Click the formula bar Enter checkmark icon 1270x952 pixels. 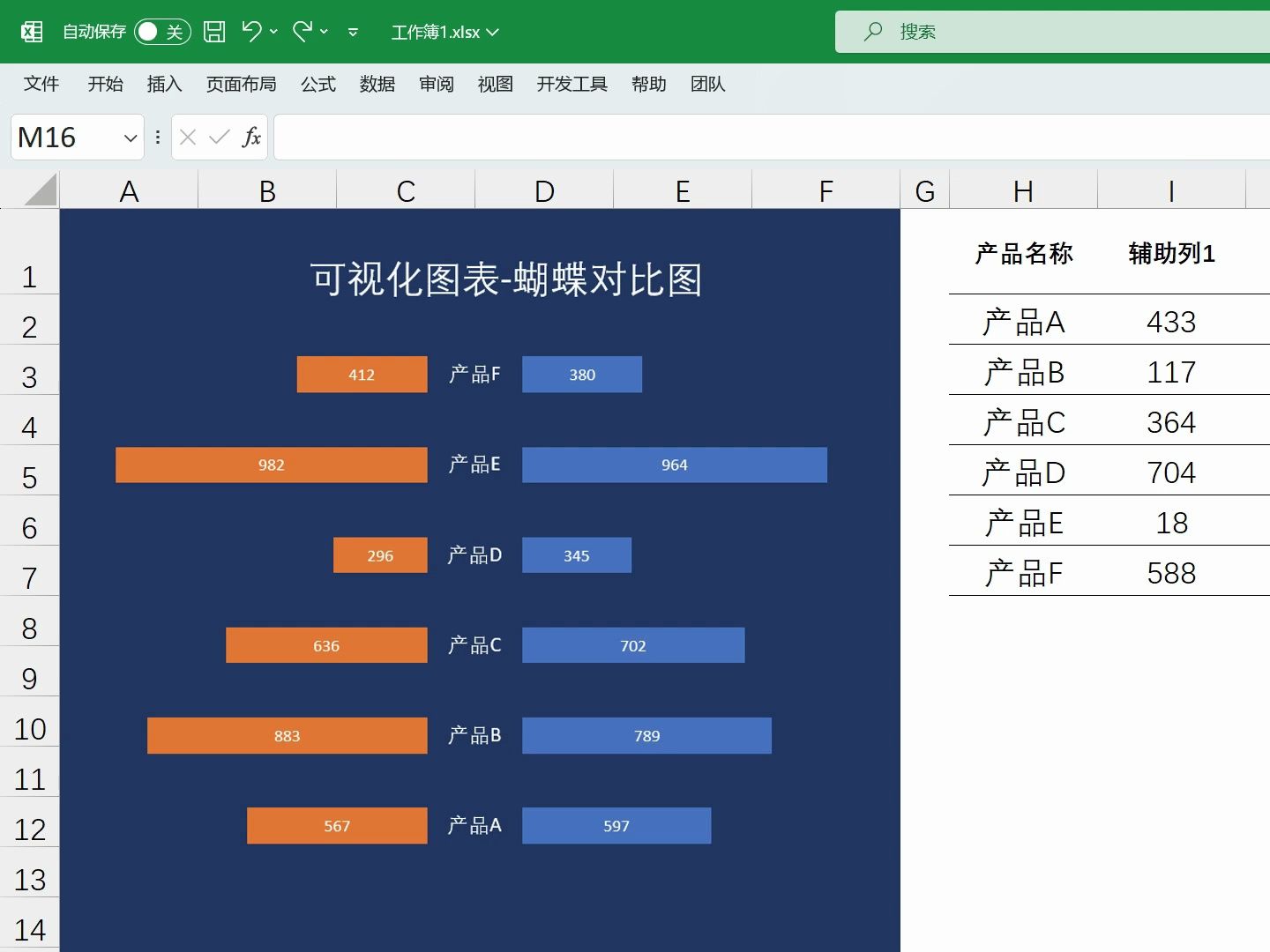point(220,138)
